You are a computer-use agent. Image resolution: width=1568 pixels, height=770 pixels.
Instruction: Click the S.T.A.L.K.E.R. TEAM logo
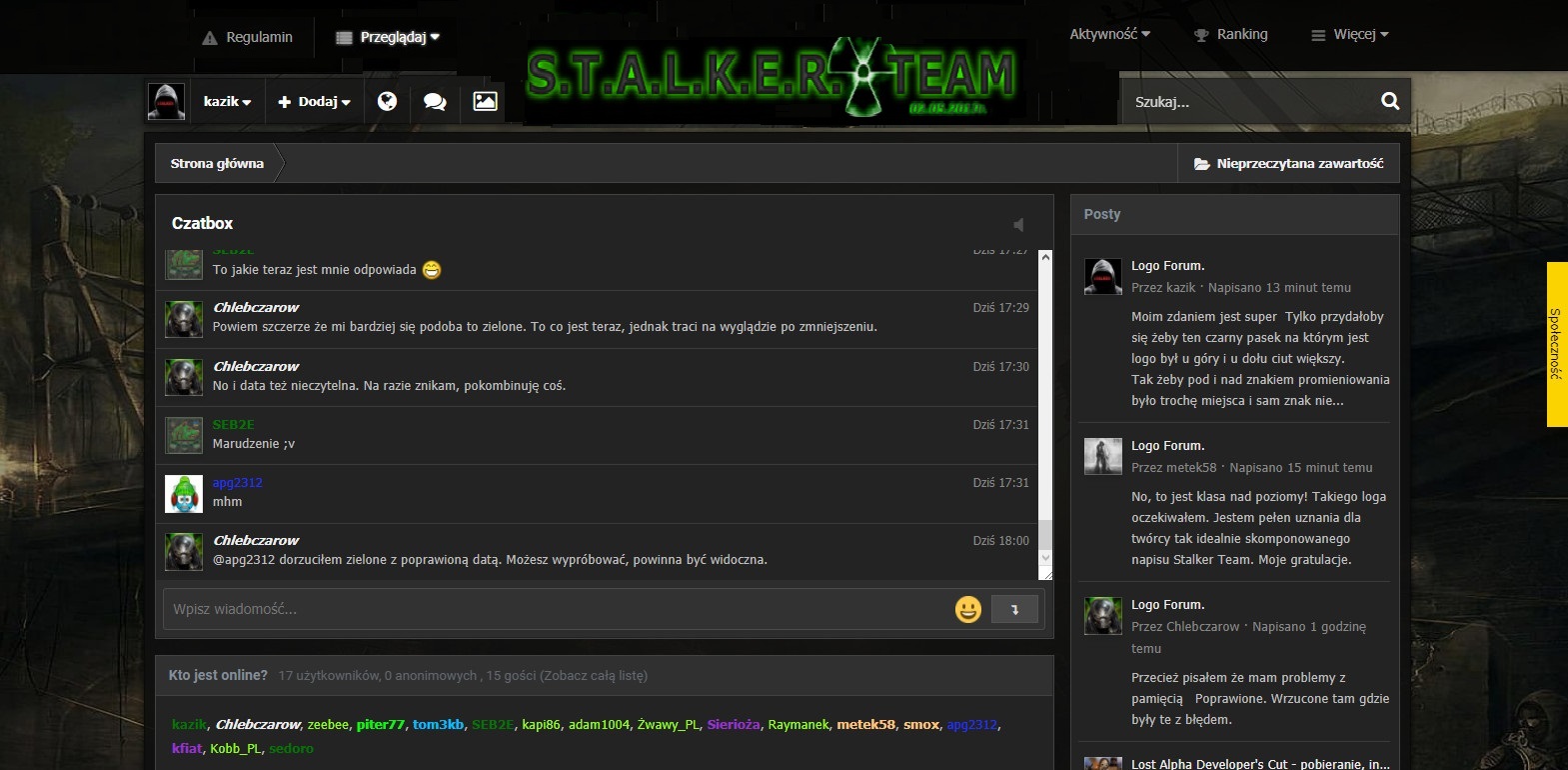tap(772, 78)
